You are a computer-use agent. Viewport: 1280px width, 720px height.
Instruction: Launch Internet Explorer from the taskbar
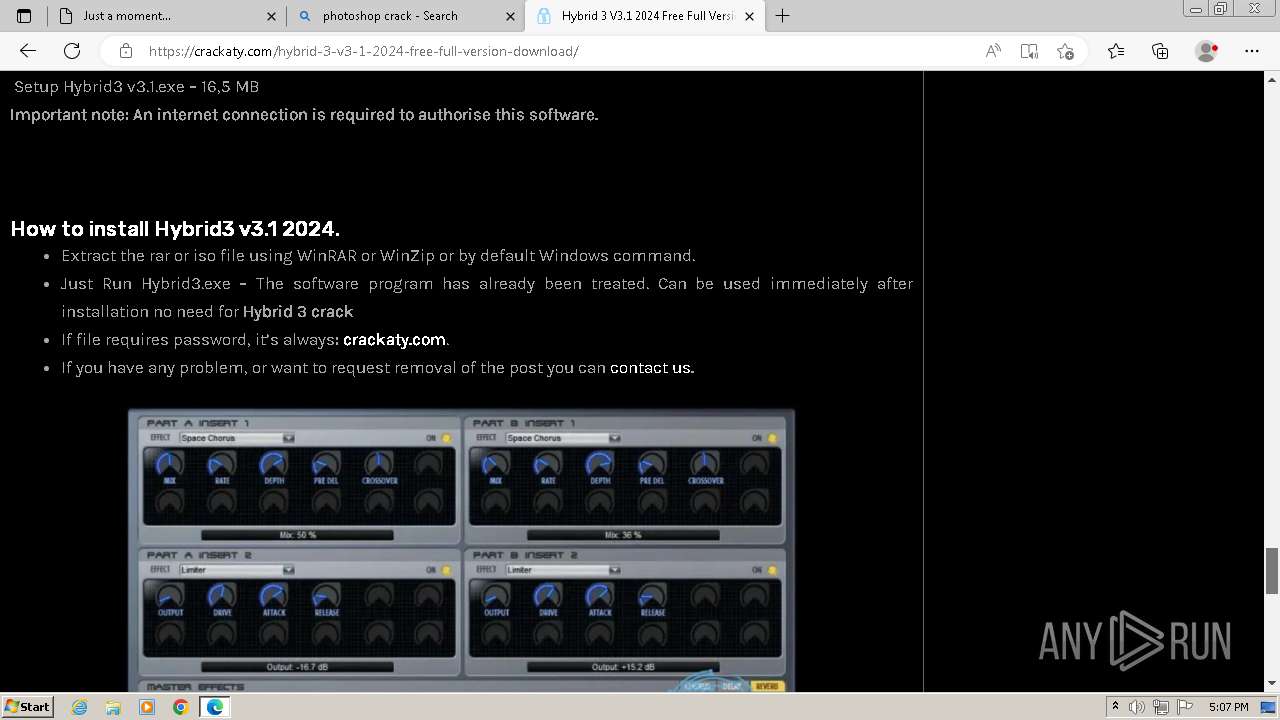tap(80, 707)
